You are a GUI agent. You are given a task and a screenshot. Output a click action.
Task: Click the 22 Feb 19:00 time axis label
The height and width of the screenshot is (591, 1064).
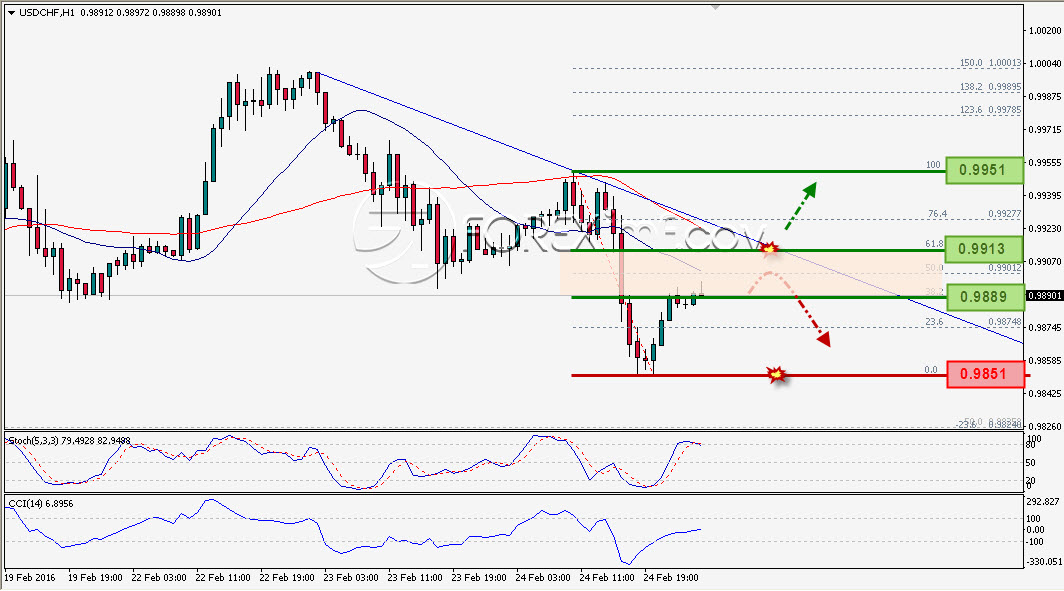(287, 577)
